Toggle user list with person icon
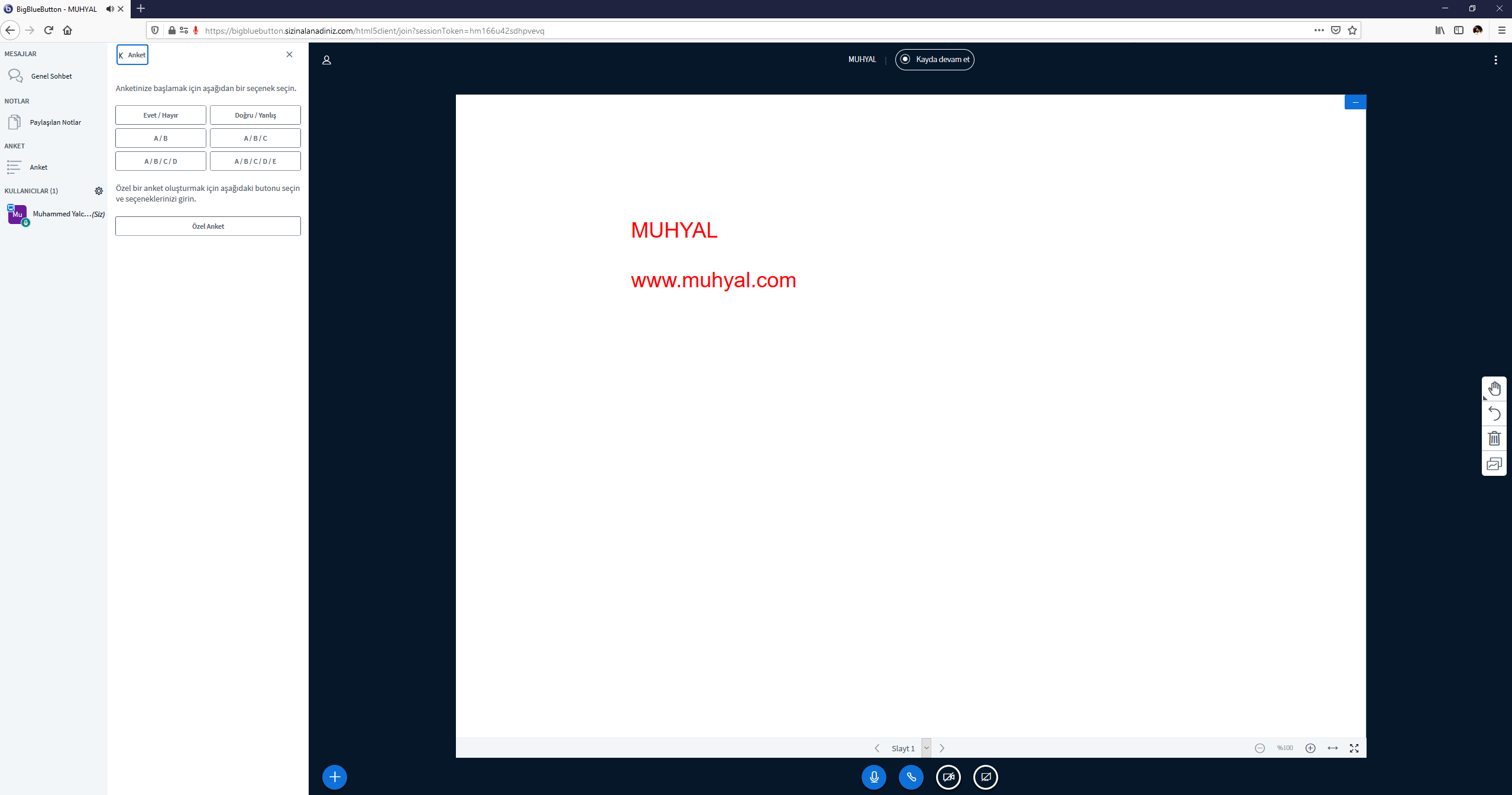The image size is (1512, 795). [x=326, y=60]
